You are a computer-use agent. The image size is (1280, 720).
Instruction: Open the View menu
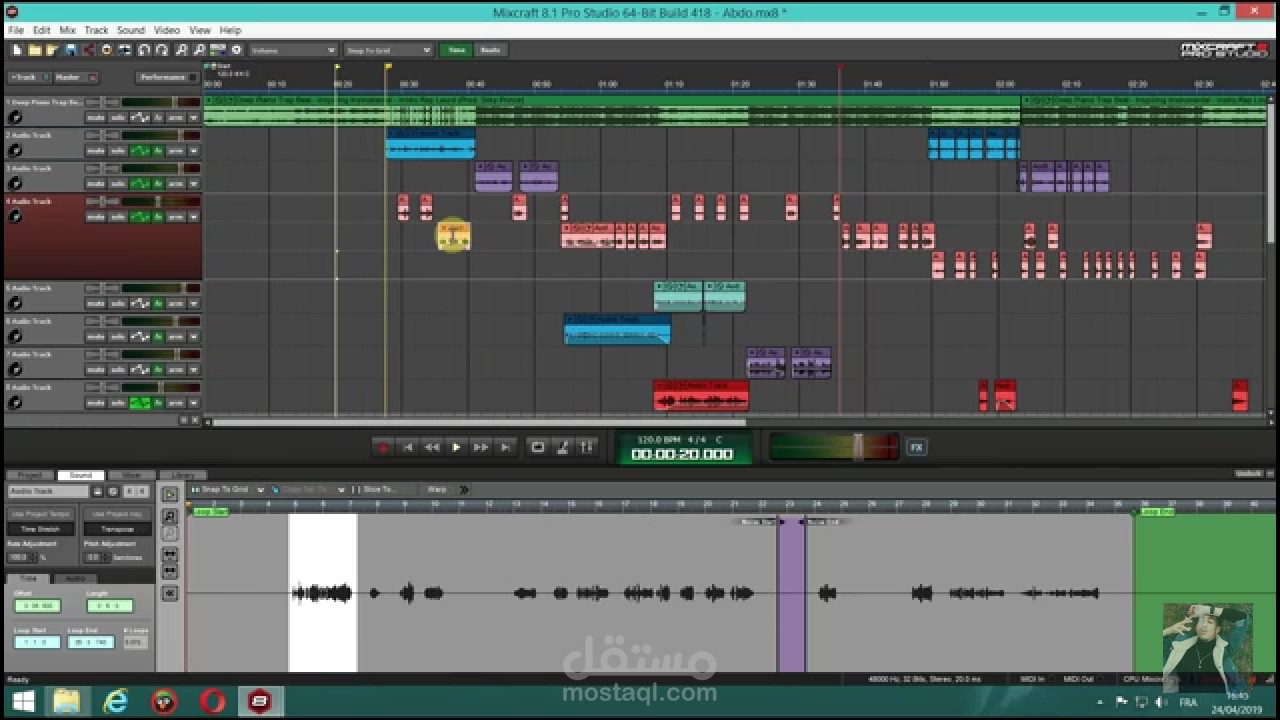pos(200,31)
